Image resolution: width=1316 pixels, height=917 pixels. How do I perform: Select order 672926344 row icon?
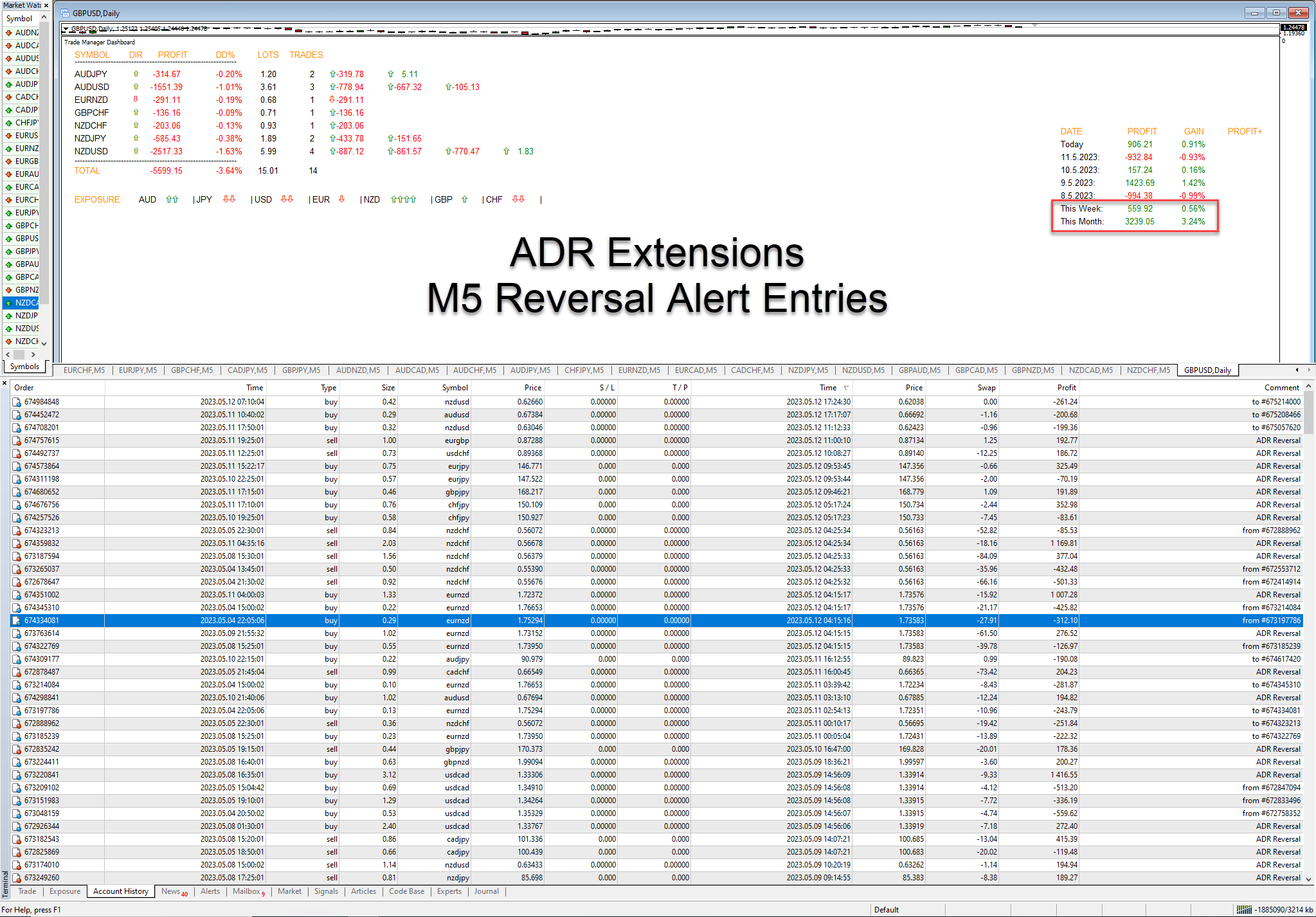pos(17,826)
